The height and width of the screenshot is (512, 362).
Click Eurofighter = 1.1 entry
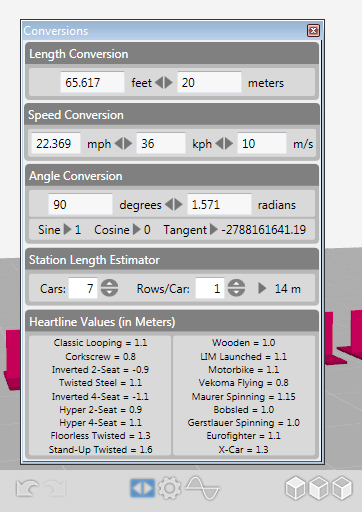coord(244,436)
